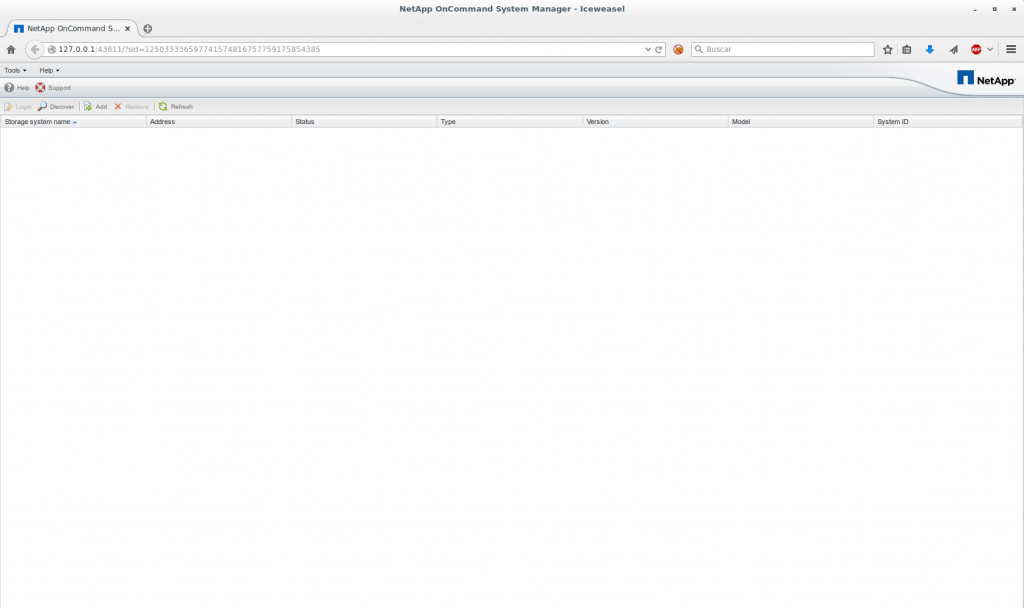Screen dimensions: 1024x608
Task: Go to the browser home page
Action: (x=11, y=49)
